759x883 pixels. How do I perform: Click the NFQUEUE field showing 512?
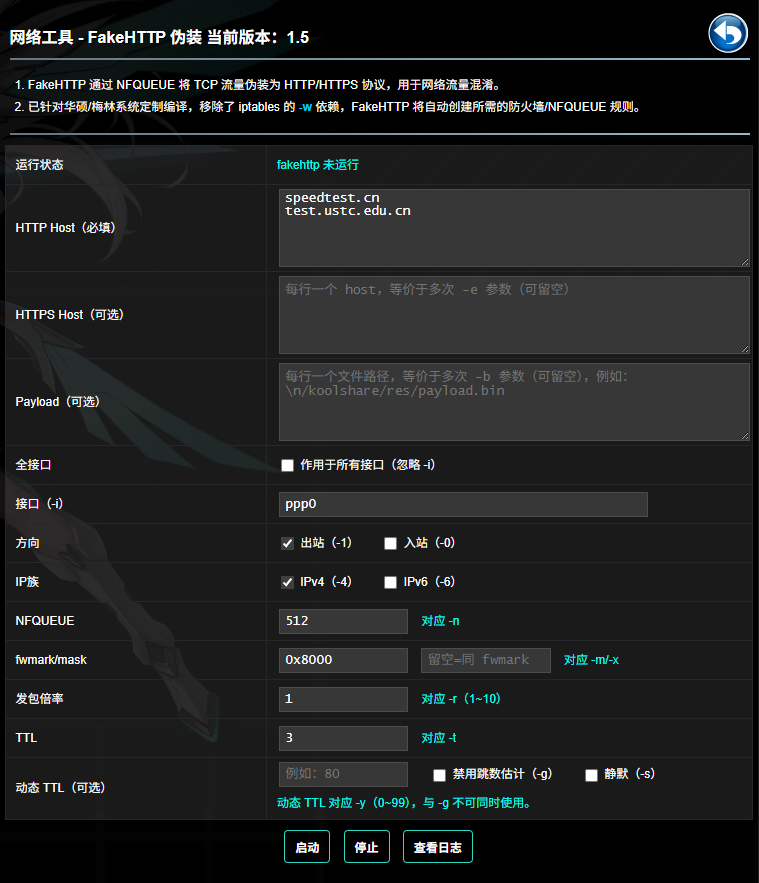[x=343, y=621]
